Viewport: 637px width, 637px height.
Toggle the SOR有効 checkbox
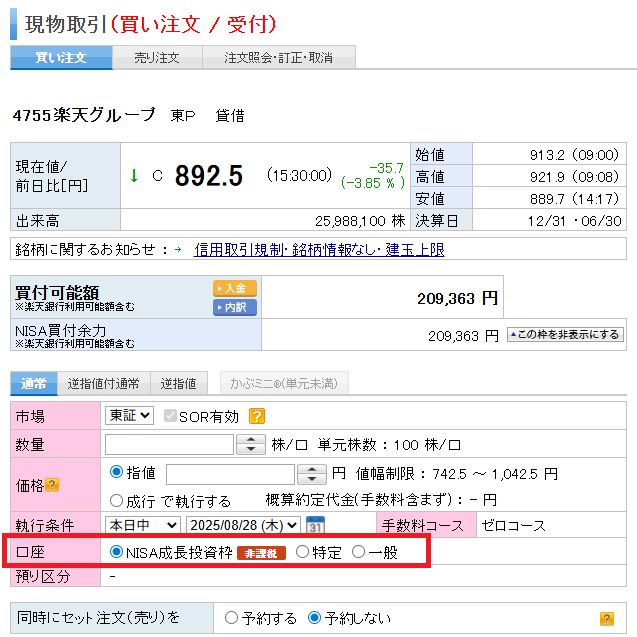tap(170, 416)
